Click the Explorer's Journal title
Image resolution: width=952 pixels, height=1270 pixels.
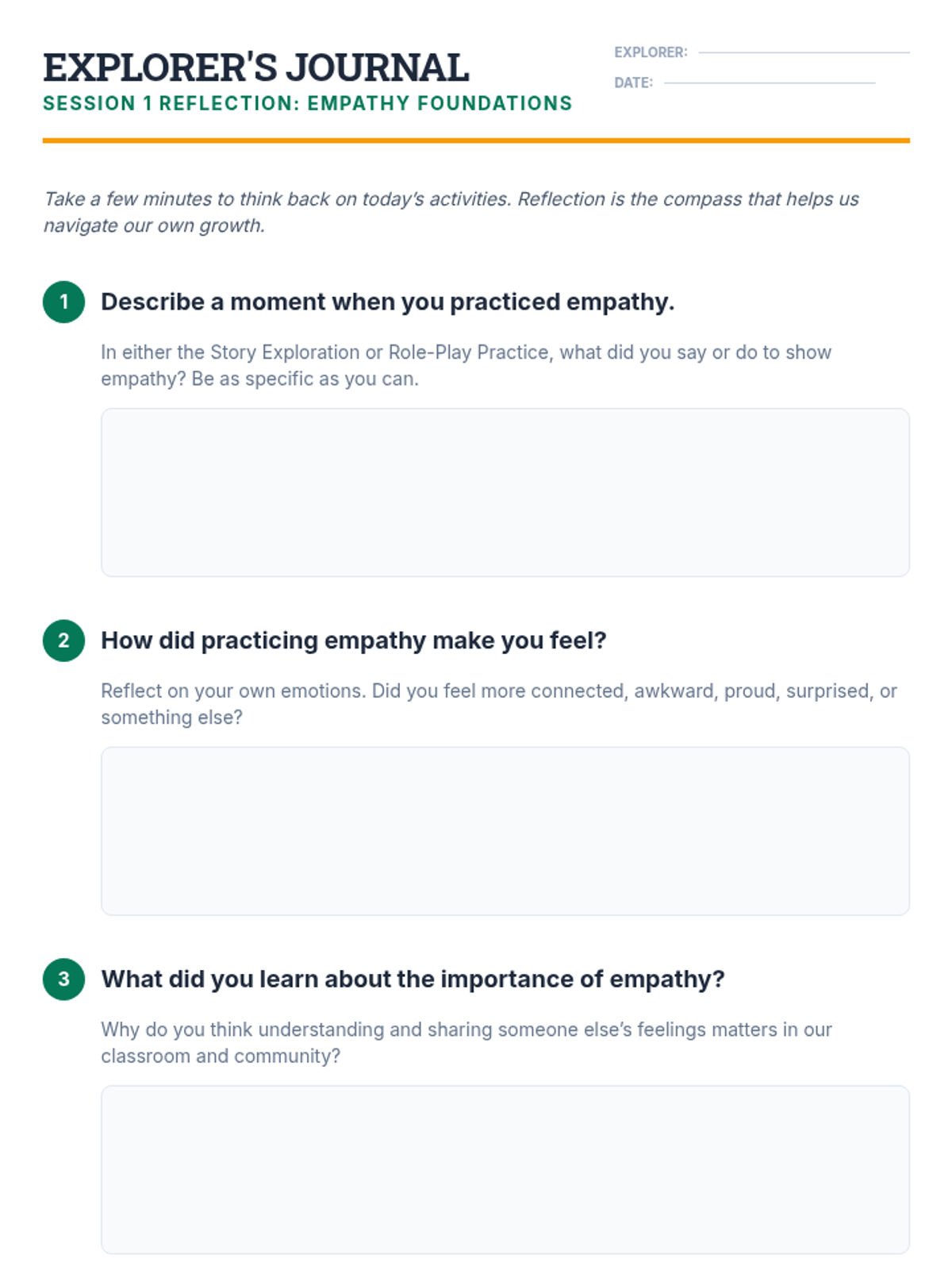[255, 67]
